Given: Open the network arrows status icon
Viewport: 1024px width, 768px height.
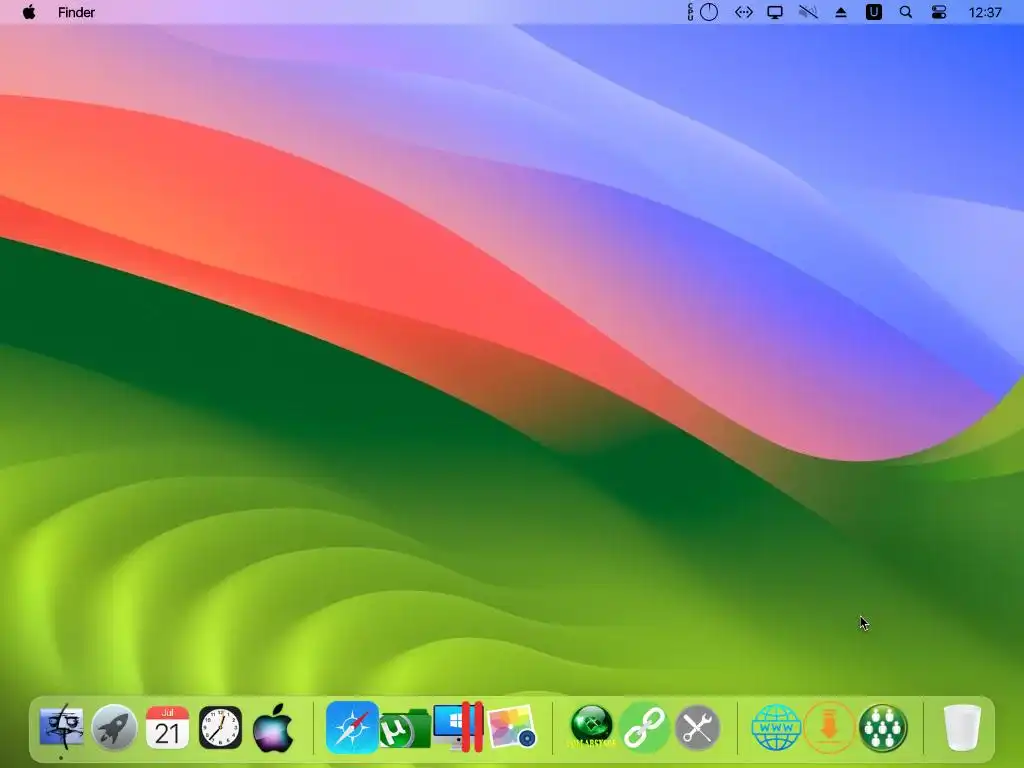Looking at the screenshot, I should 743,12.
